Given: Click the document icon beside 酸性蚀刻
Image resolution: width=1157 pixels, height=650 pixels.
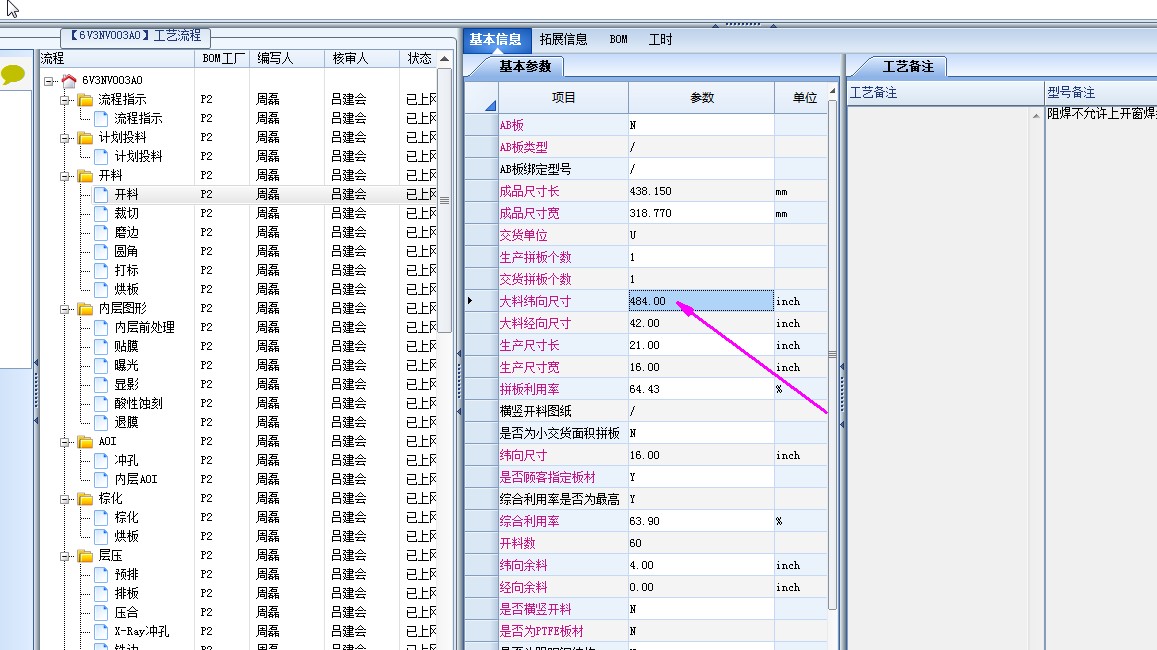Looking at the screenshot, I should [x=101, y=404].
